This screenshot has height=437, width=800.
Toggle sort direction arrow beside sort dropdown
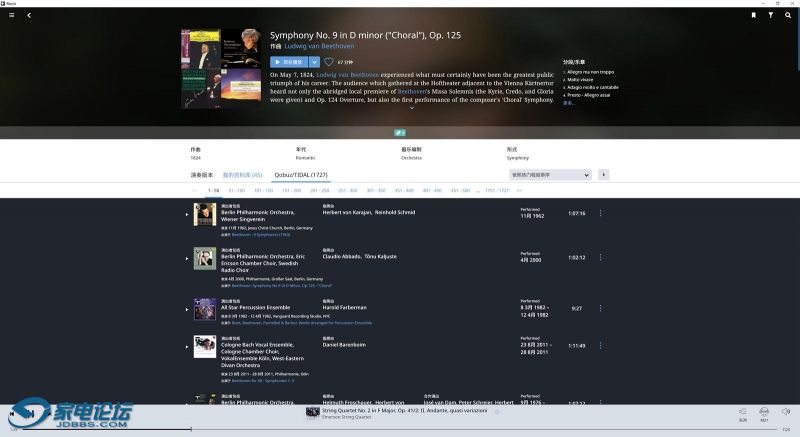(604, 175)
